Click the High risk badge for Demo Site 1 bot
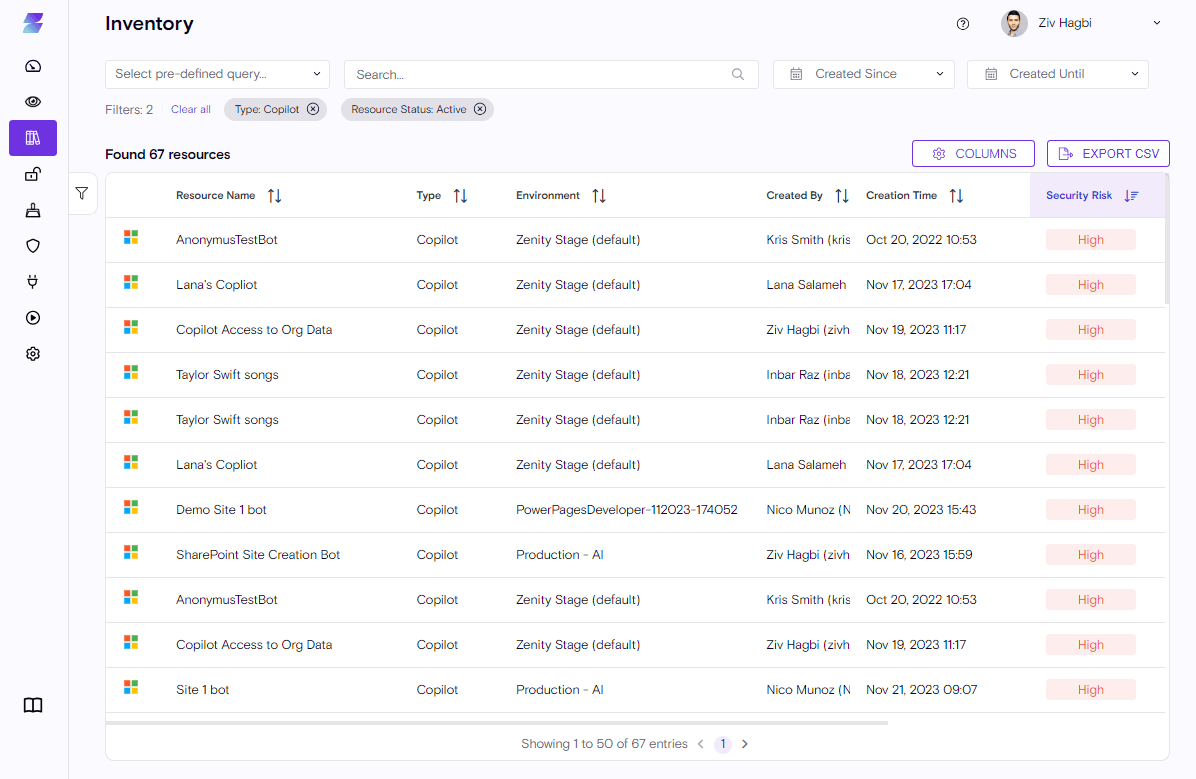 coord(1091,510)
